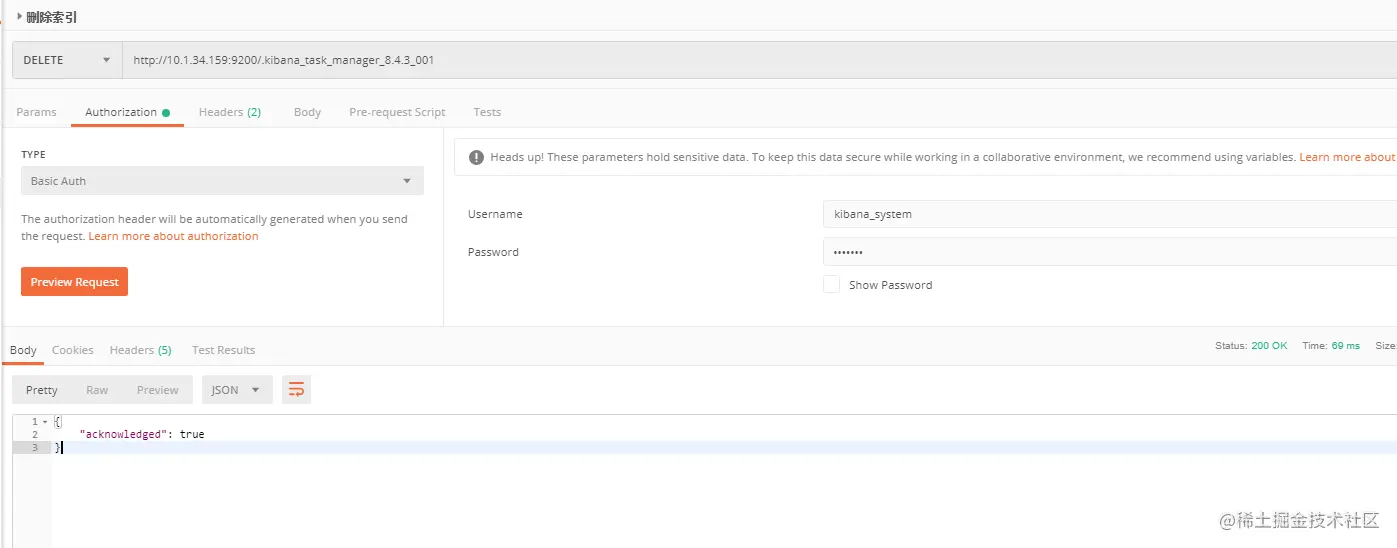
Task: Click the Password input field
Action: 1110,252
